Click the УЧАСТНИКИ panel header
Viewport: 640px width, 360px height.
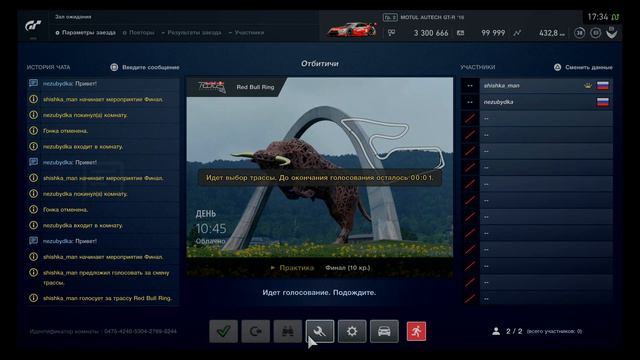point(478,67)
